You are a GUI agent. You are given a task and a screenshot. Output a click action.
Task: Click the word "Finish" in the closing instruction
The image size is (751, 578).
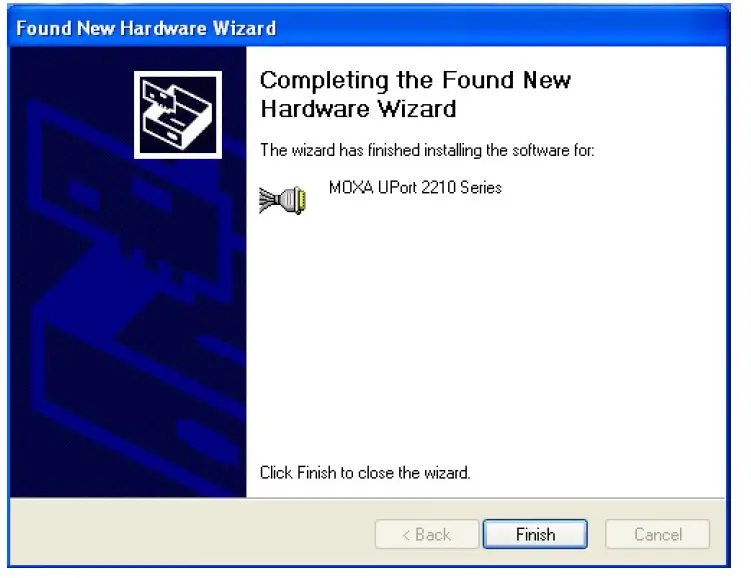(x=317, y=473)
